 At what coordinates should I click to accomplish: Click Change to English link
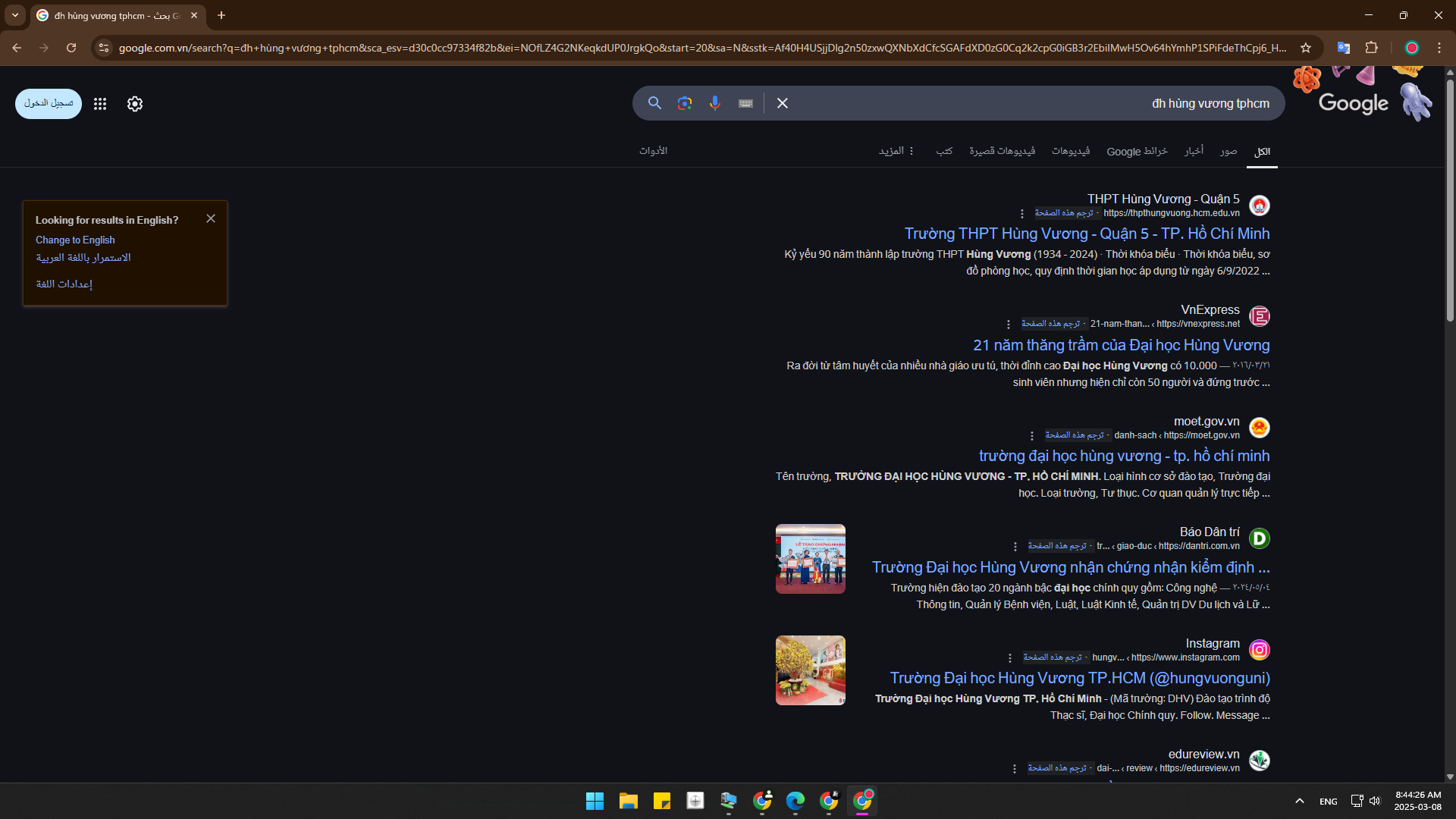pos(75,240)
